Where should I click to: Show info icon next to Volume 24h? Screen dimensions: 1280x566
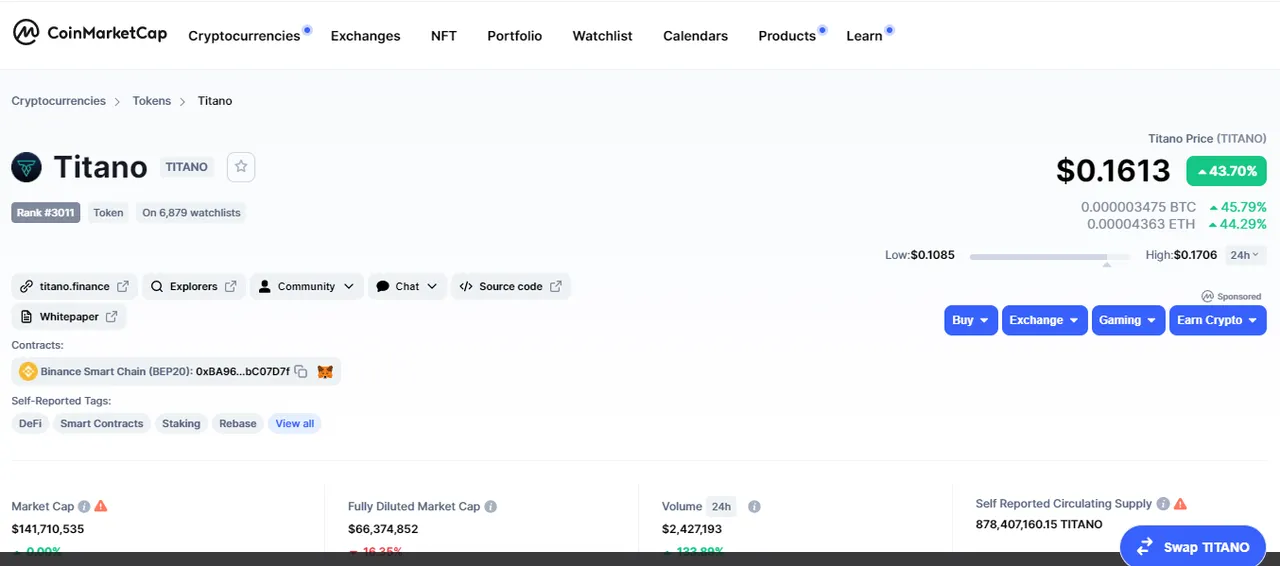click(x=754, y=507)
